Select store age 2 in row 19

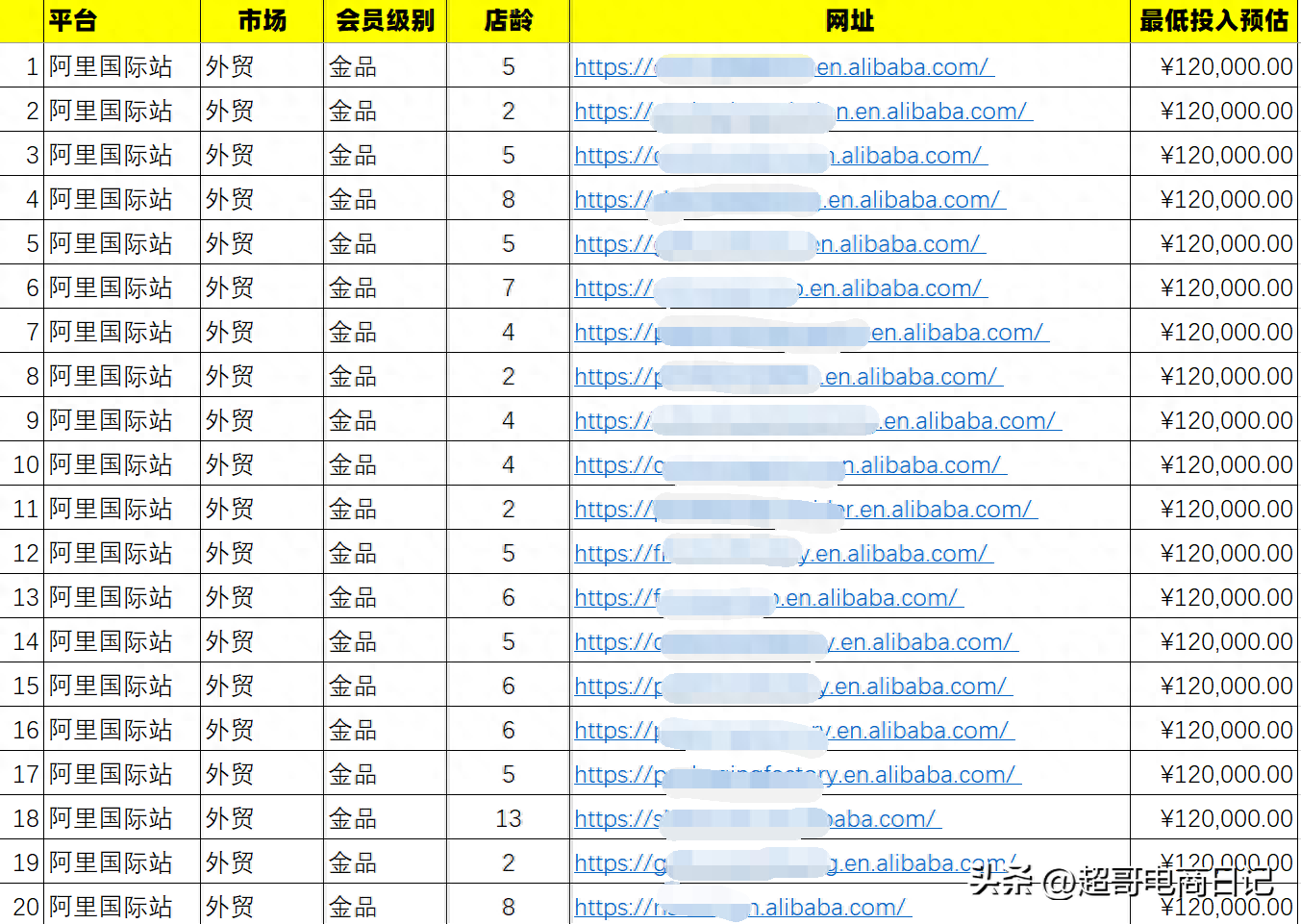[508, 862]
